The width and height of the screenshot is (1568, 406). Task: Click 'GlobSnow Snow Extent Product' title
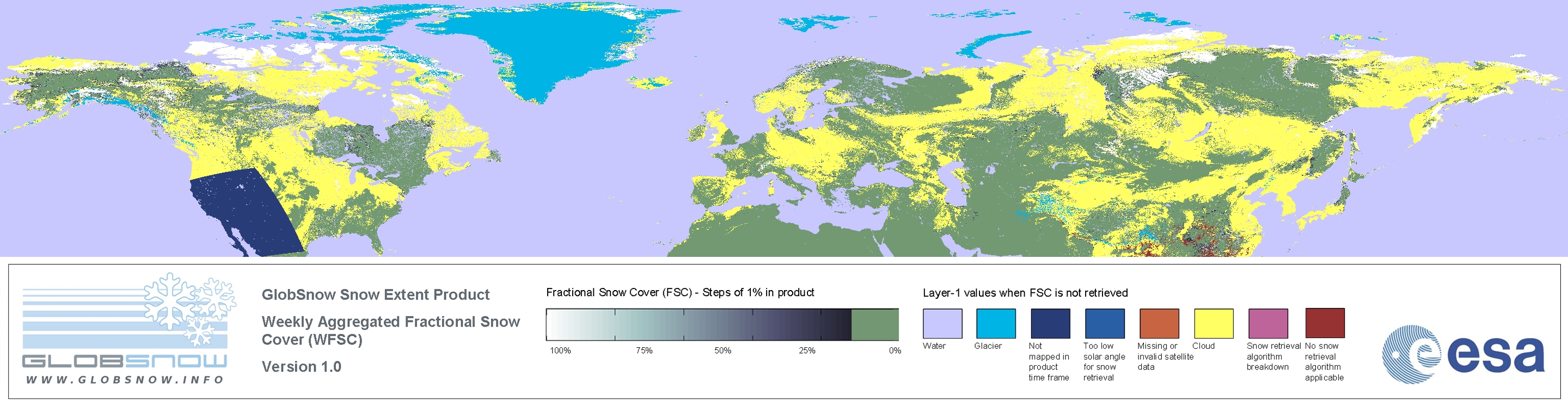click(x=376, y=294)
